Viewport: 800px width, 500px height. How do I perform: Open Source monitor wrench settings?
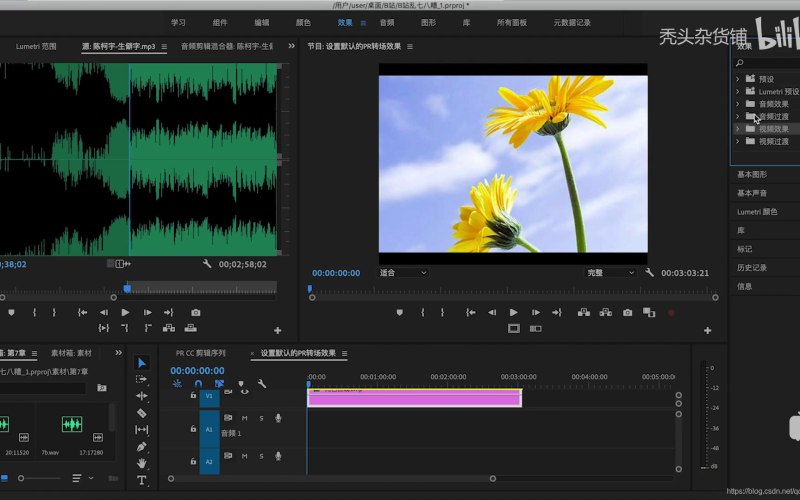click(207, 264)
